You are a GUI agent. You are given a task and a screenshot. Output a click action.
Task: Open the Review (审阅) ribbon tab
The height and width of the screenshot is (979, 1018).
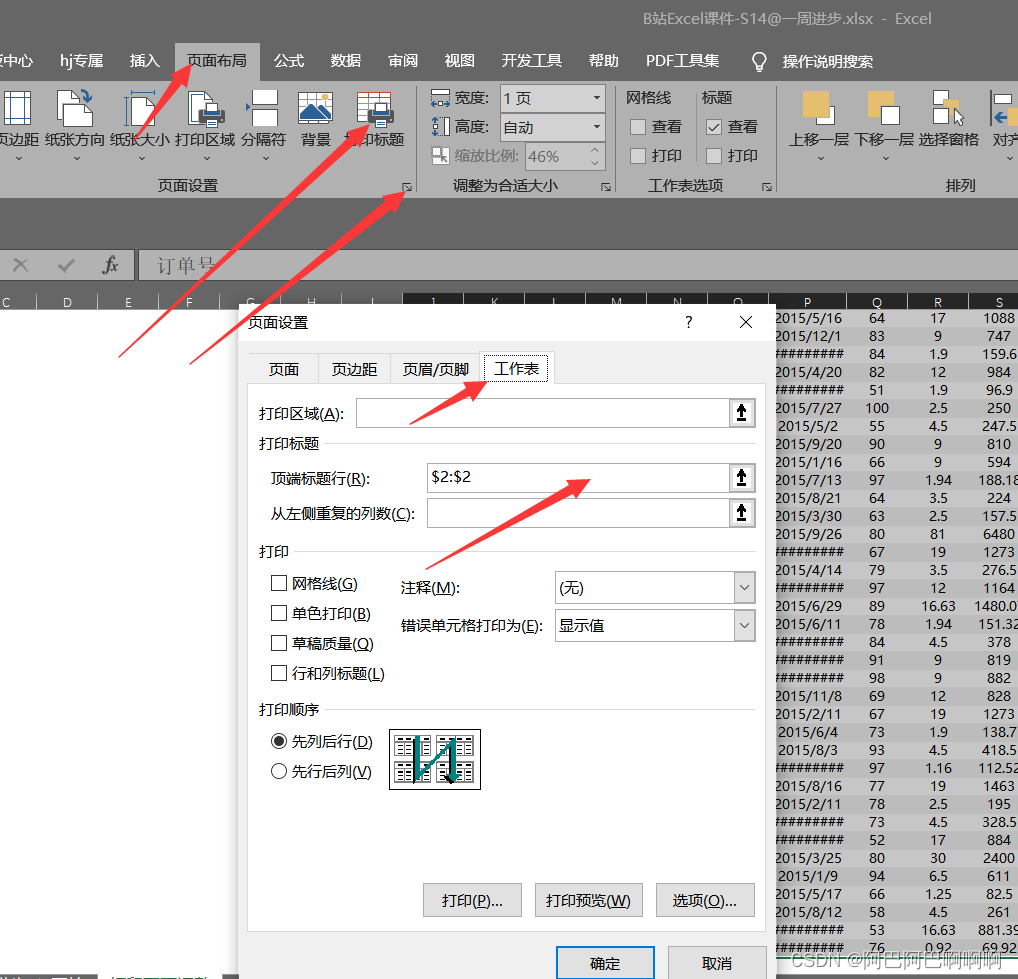coord(403,61)
